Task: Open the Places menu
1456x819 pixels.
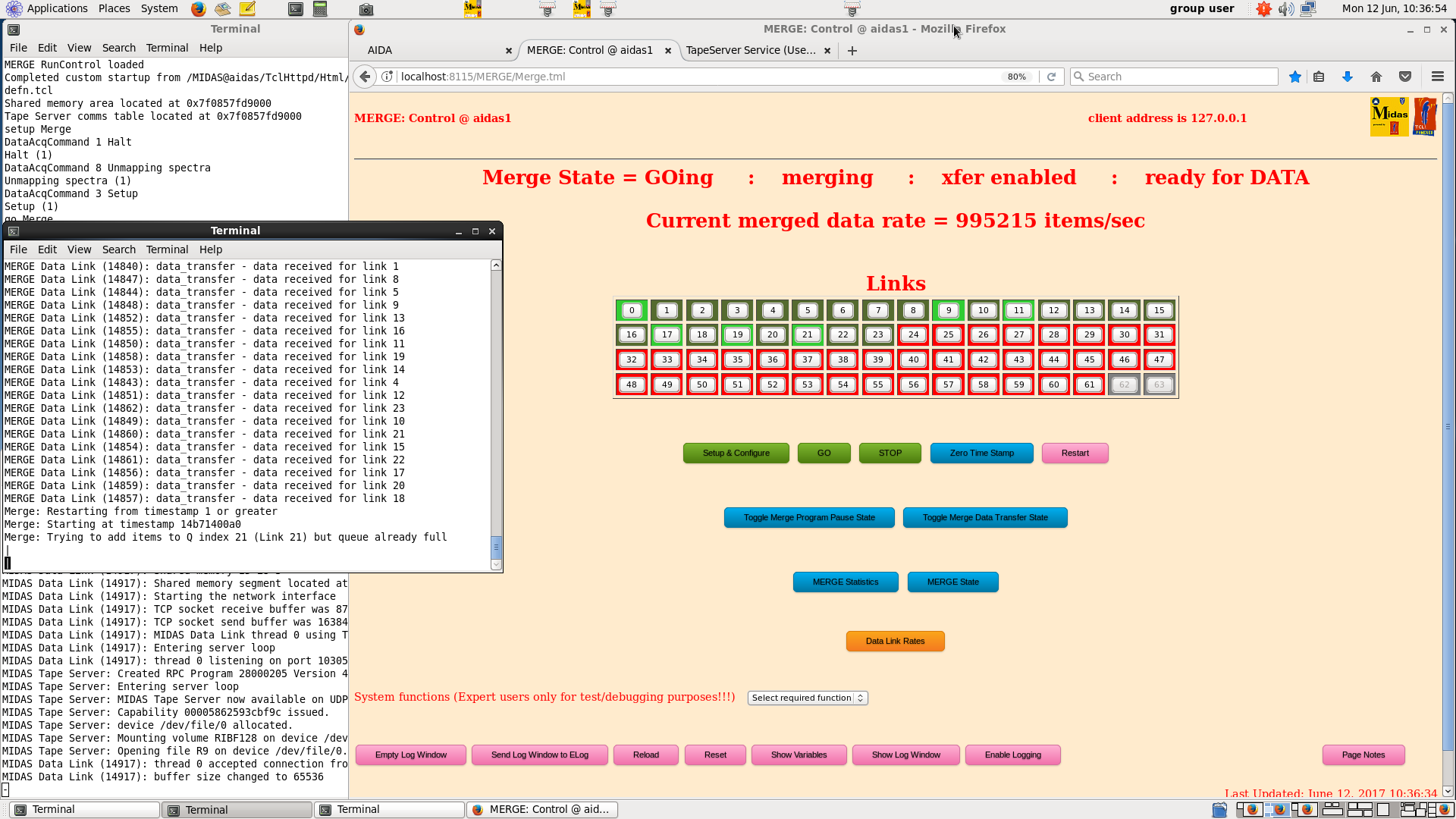Action: tap(115, 8)
